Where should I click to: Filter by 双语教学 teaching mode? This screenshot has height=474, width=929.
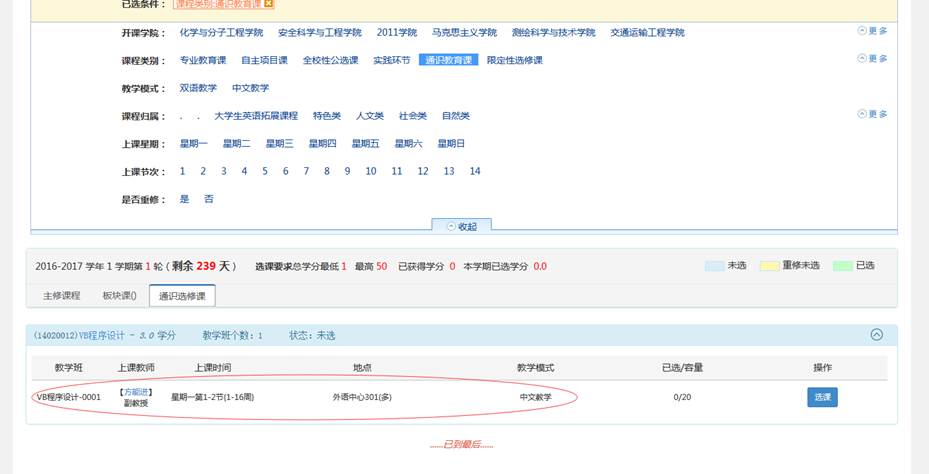[x=198, y=88]
